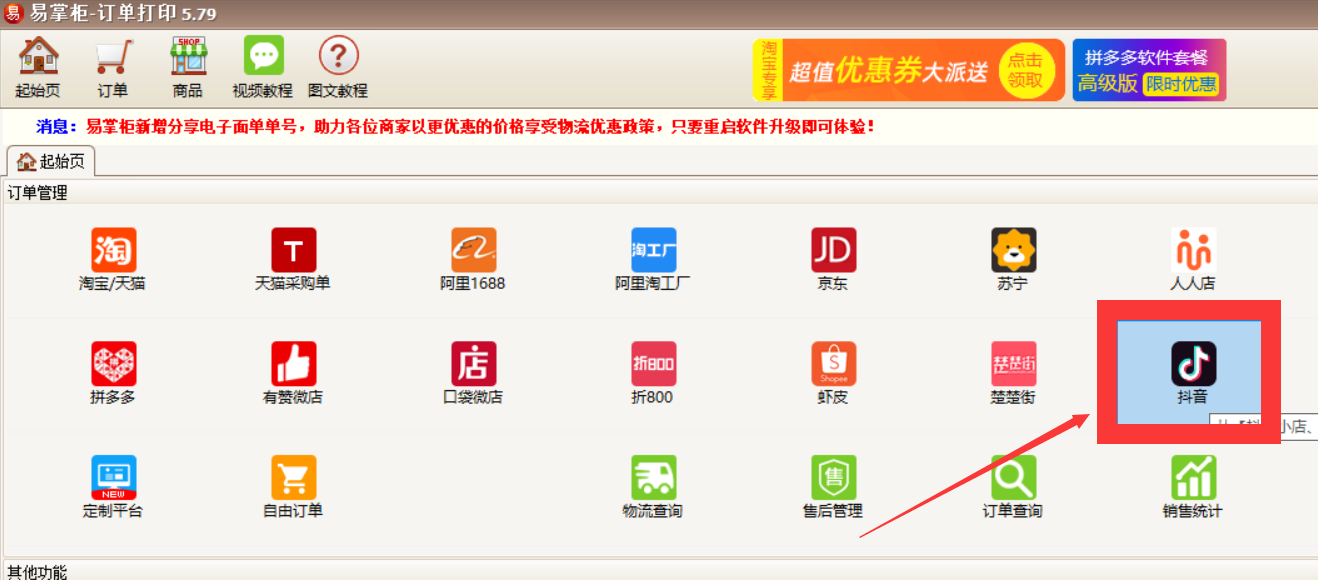Viewport: 1318px width, 580px height.
Task: Open 虾皮 Shopee icon
Action: coord(833,373)
